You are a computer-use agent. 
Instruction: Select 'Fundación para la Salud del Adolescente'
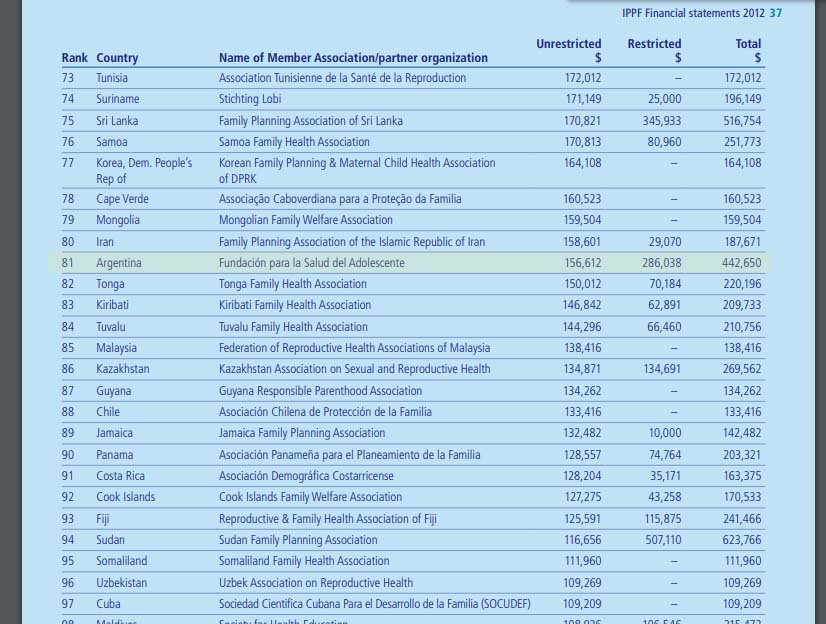point(312,263)
